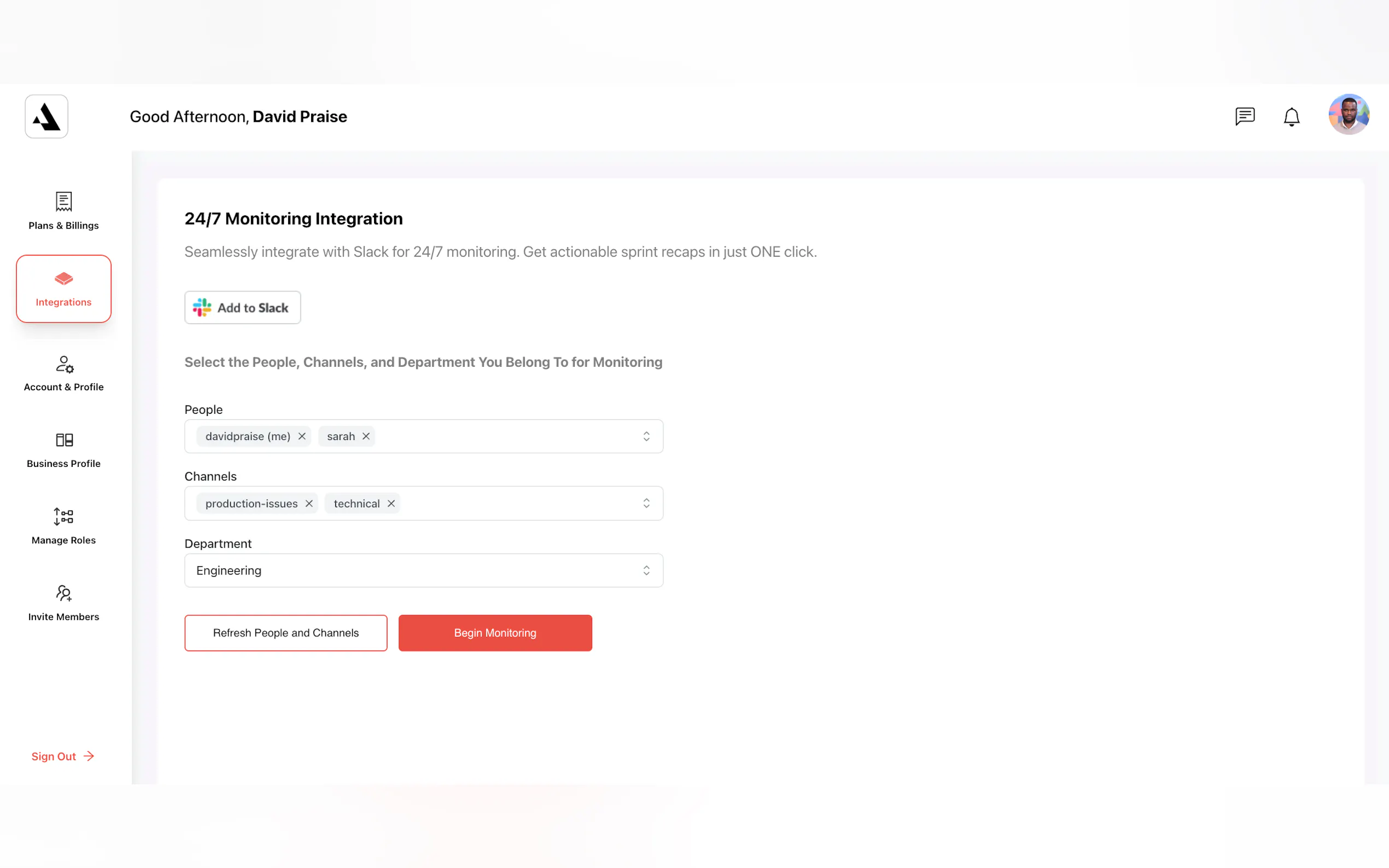
Task: Click the Sign Out link
Action: 62,756
